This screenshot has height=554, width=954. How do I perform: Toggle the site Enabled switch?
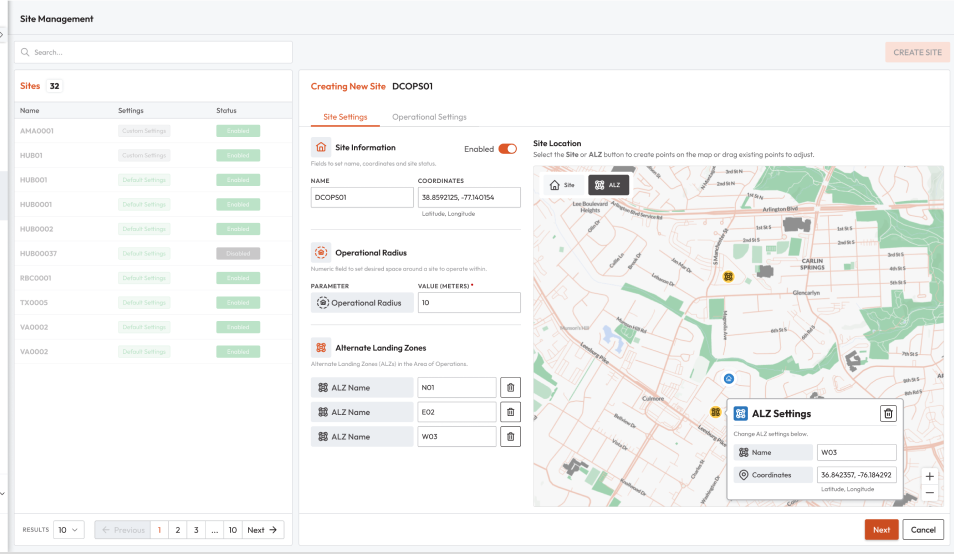[507, 149]
